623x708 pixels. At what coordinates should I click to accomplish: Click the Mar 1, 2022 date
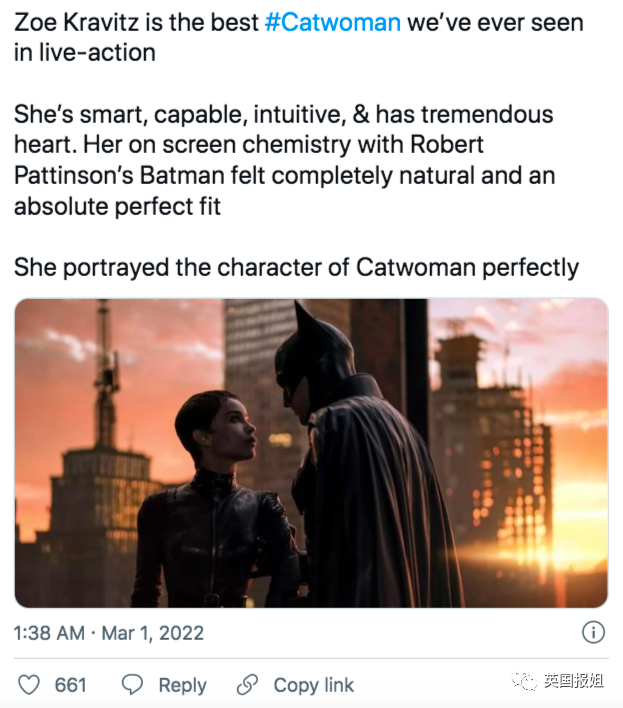pyautogui.click(x=153, y=633)
